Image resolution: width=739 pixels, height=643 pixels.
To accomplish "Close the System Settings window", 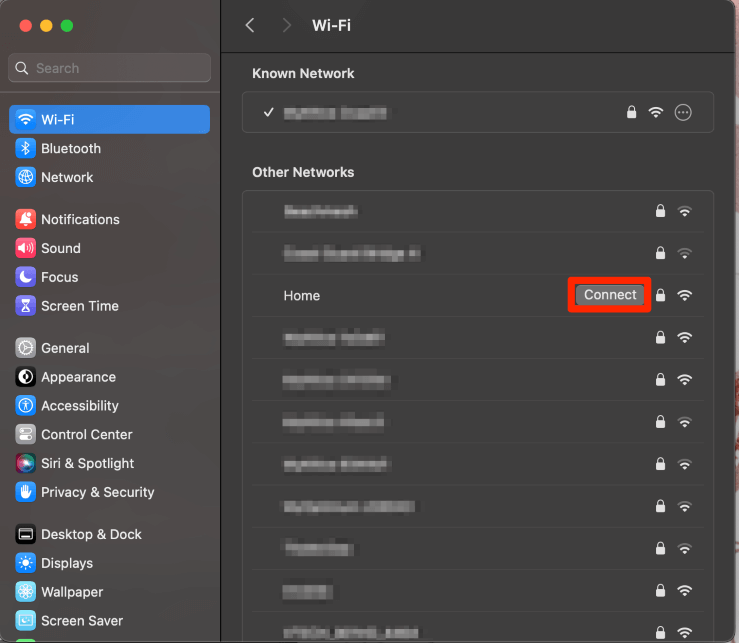I will (x=25, y=25).
